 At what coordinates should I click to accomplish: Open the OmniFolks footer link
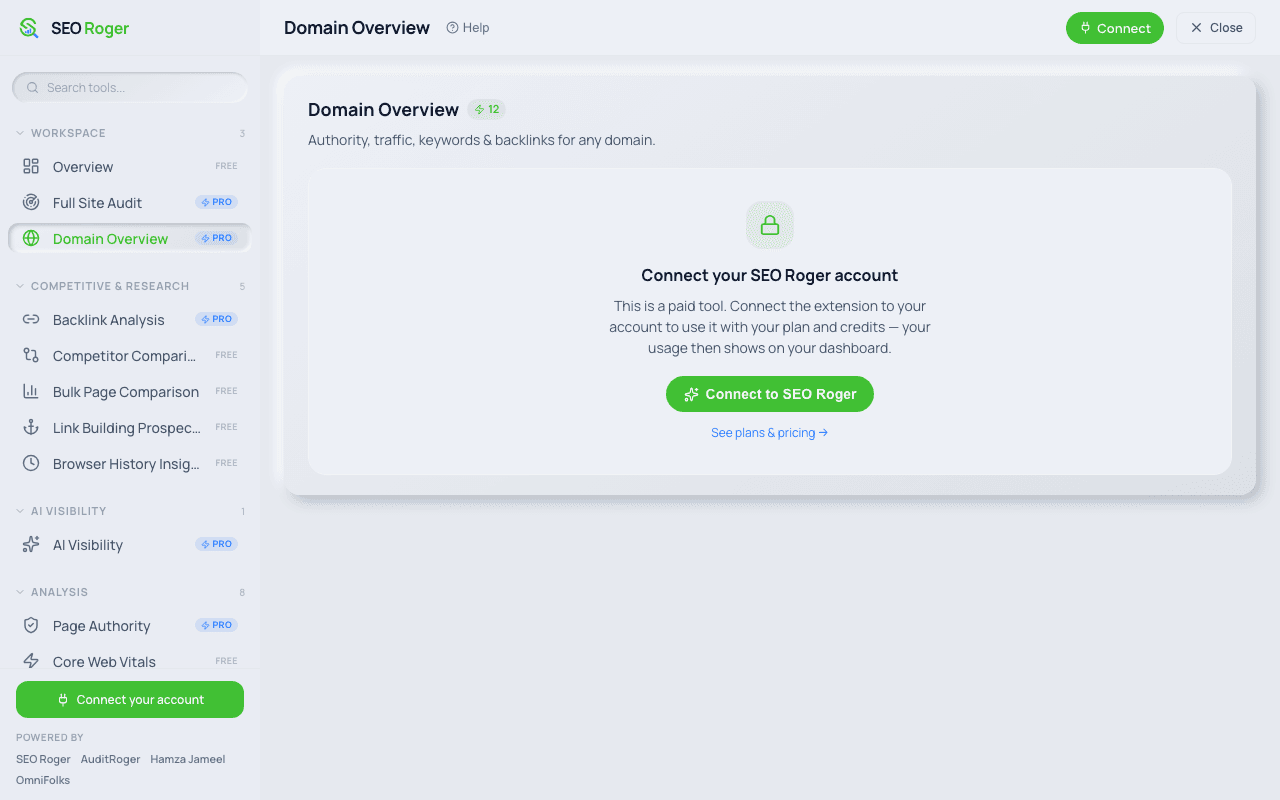(x=43, y=780)
